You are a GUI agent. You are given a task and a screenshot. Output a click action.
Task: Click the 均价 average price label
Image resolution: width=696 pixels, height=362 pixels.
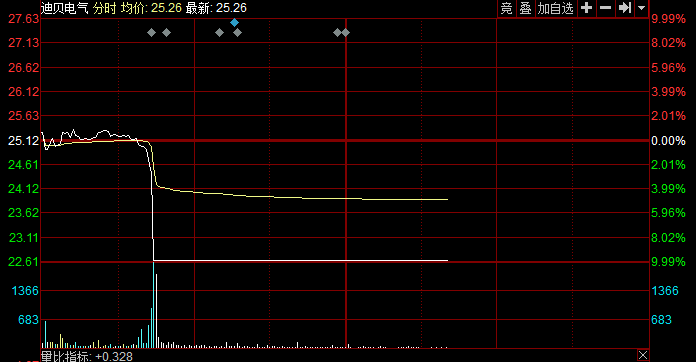[133, 8]
